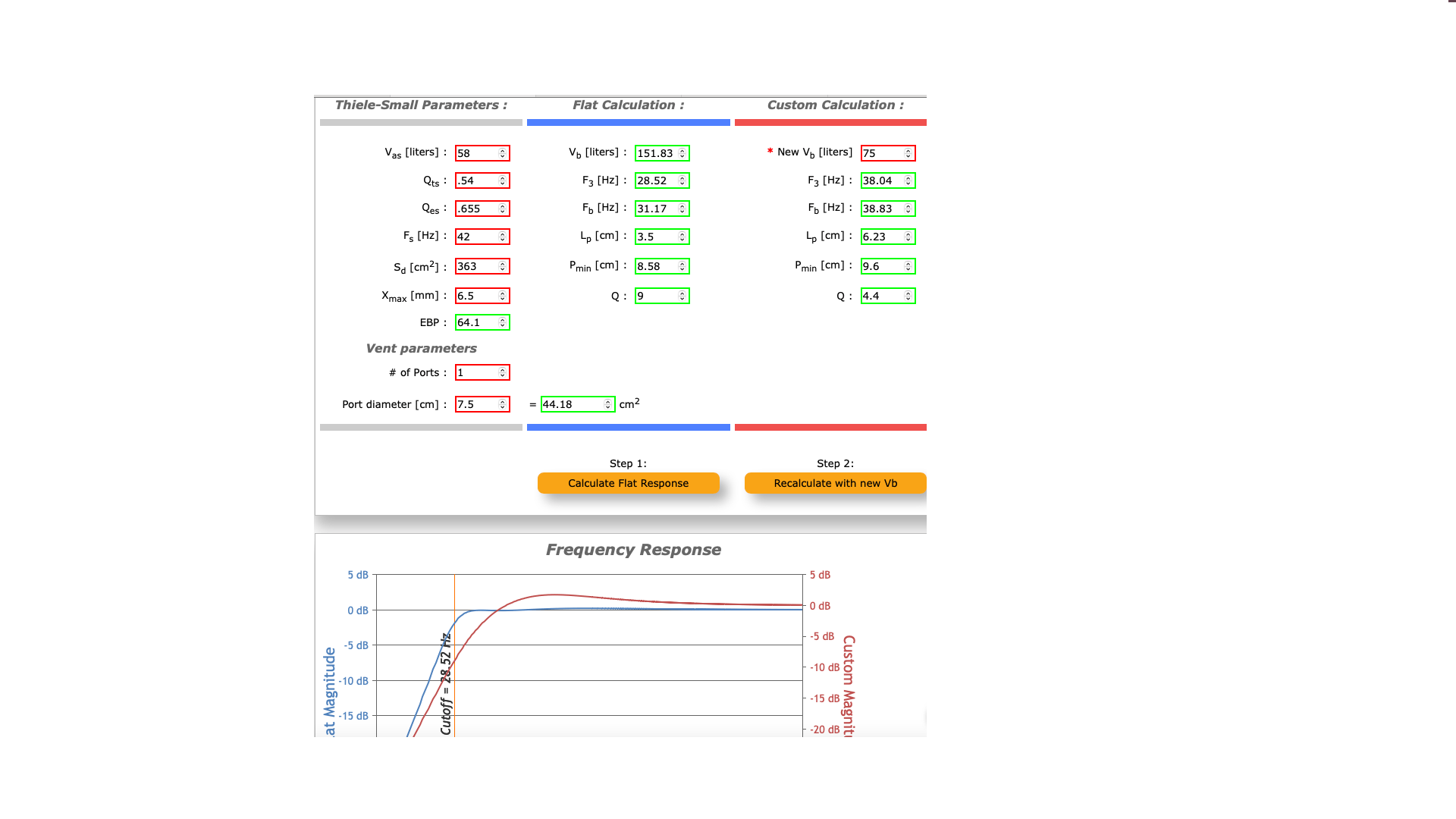Click the Custom Calculation heading

835,105
